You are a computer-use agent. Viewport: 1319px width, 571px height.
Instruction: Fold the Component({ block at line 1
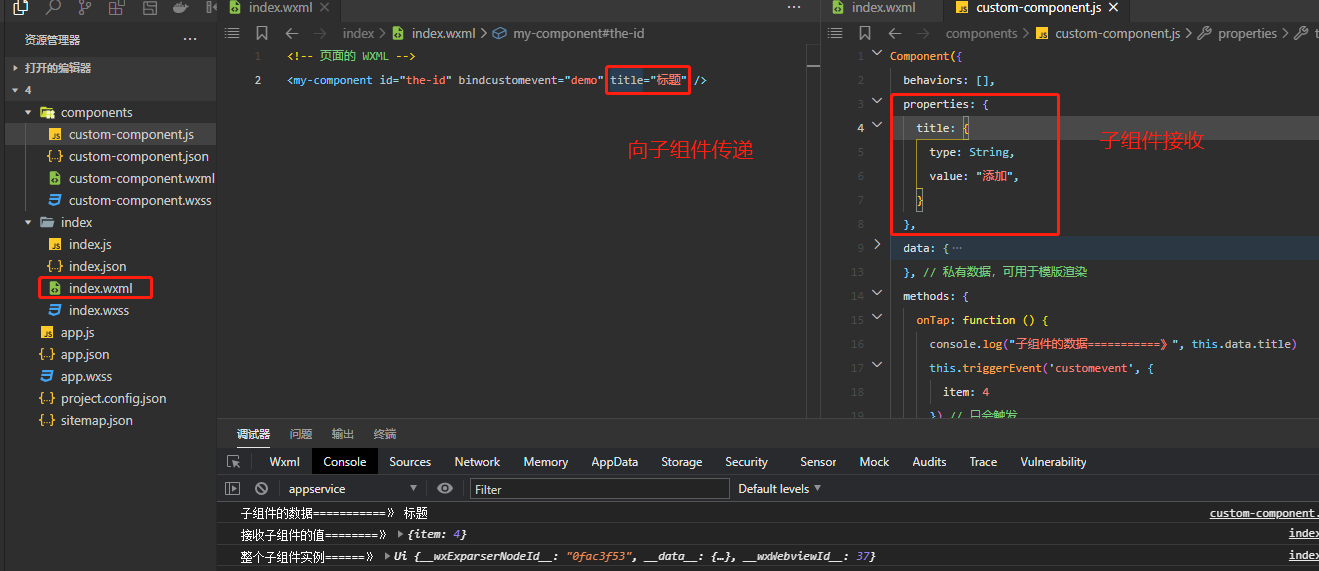877,53
